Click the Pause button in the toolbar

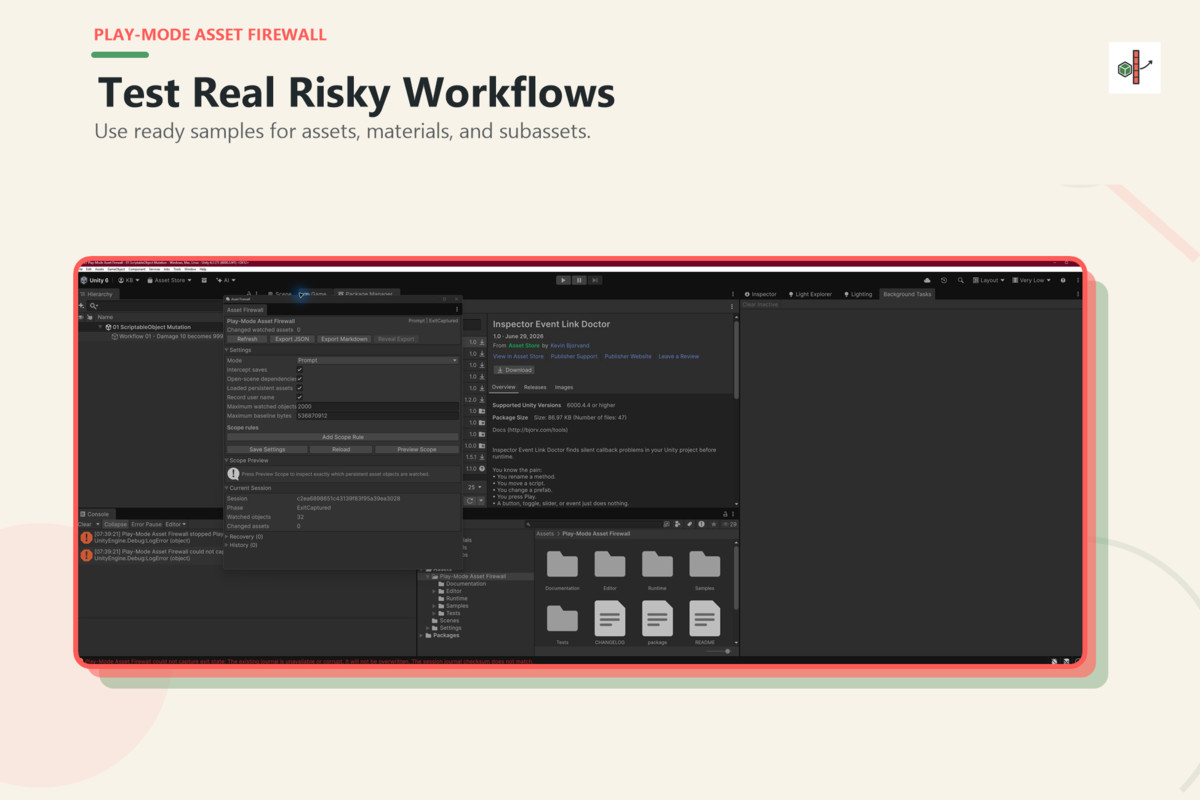pyautogui.click(x=579, y=280)
